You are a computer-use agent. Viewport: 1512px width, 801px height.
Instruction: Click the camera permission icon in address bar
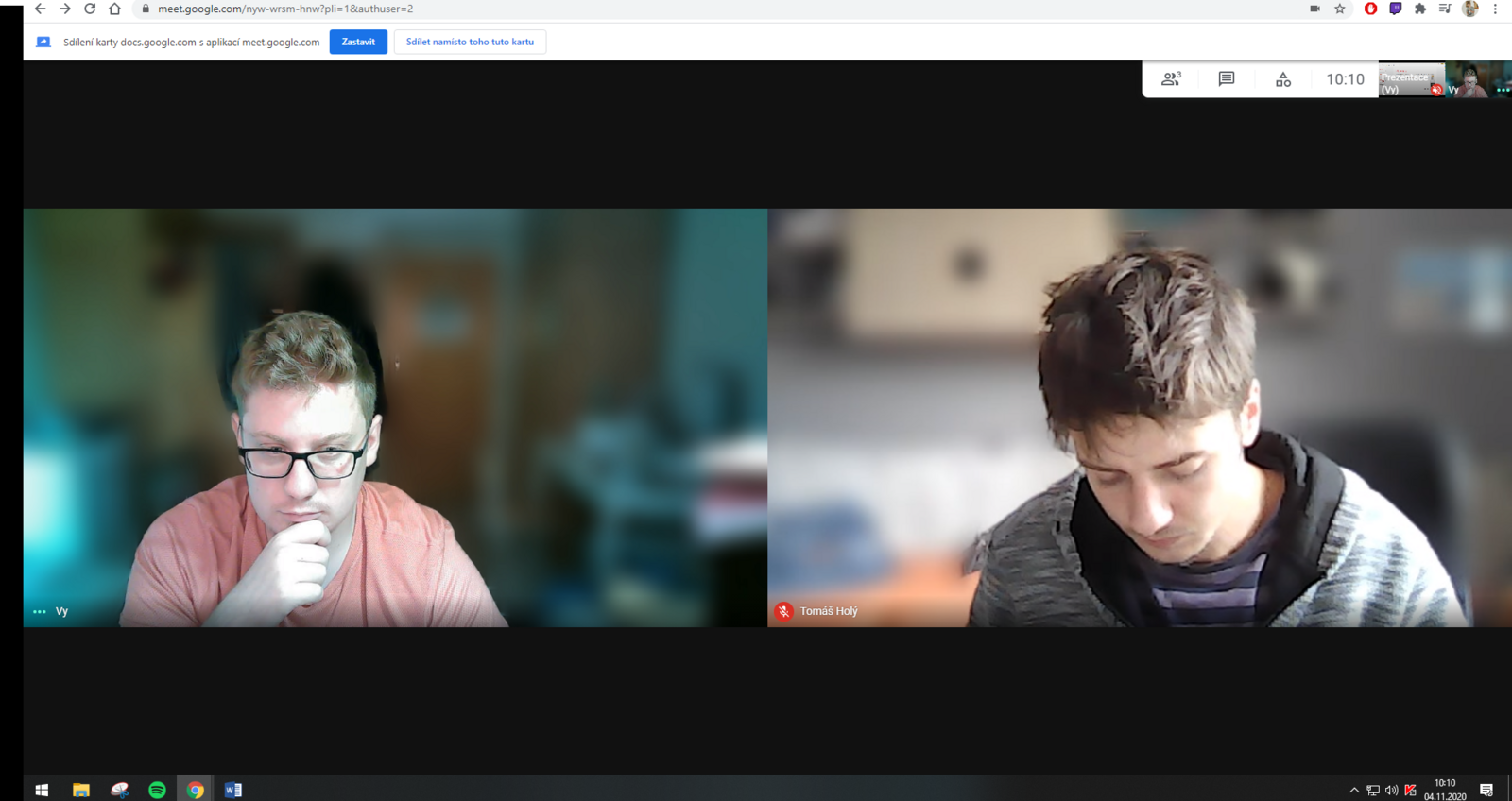coord(1314,9)
